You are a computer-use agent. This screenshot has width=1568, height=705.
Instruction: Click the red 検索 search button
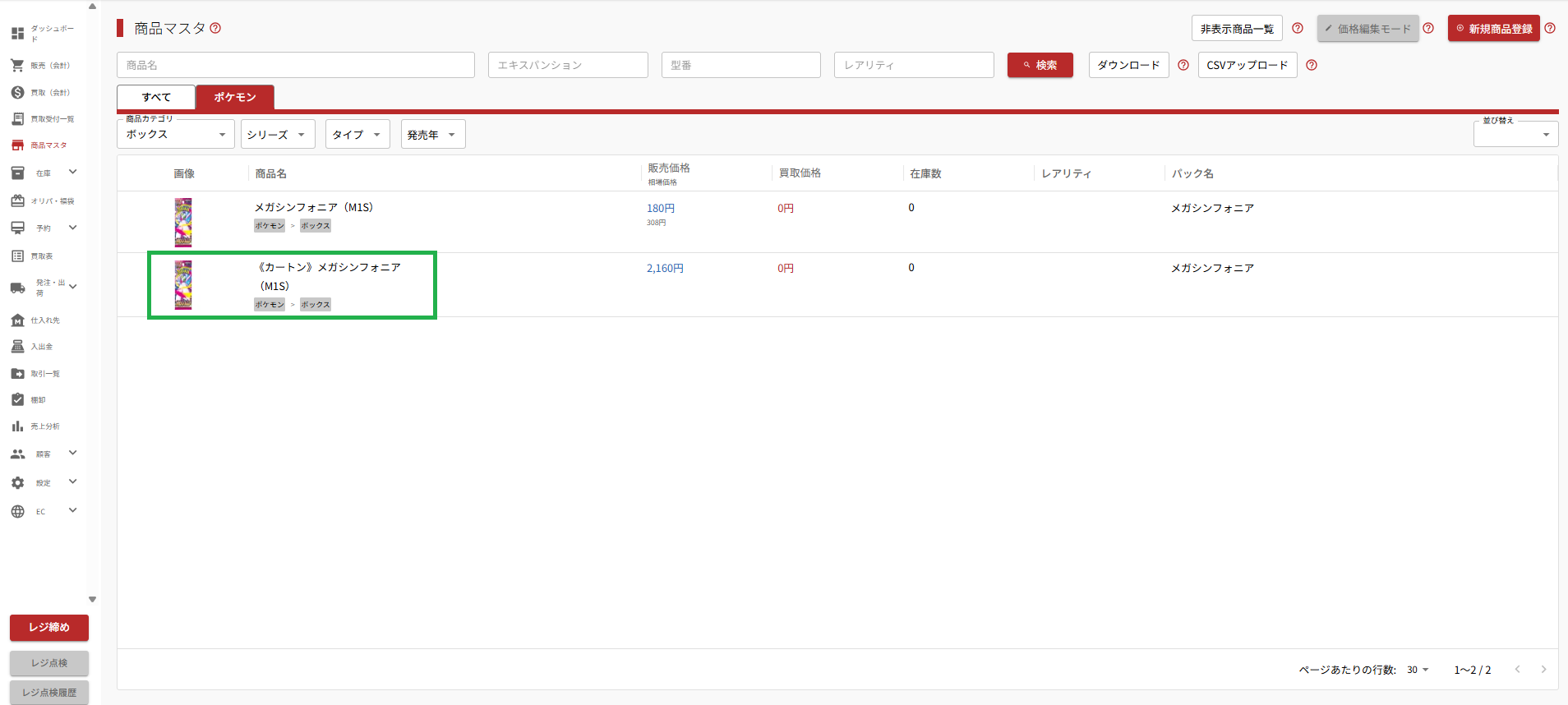[x=1040, y=65]
